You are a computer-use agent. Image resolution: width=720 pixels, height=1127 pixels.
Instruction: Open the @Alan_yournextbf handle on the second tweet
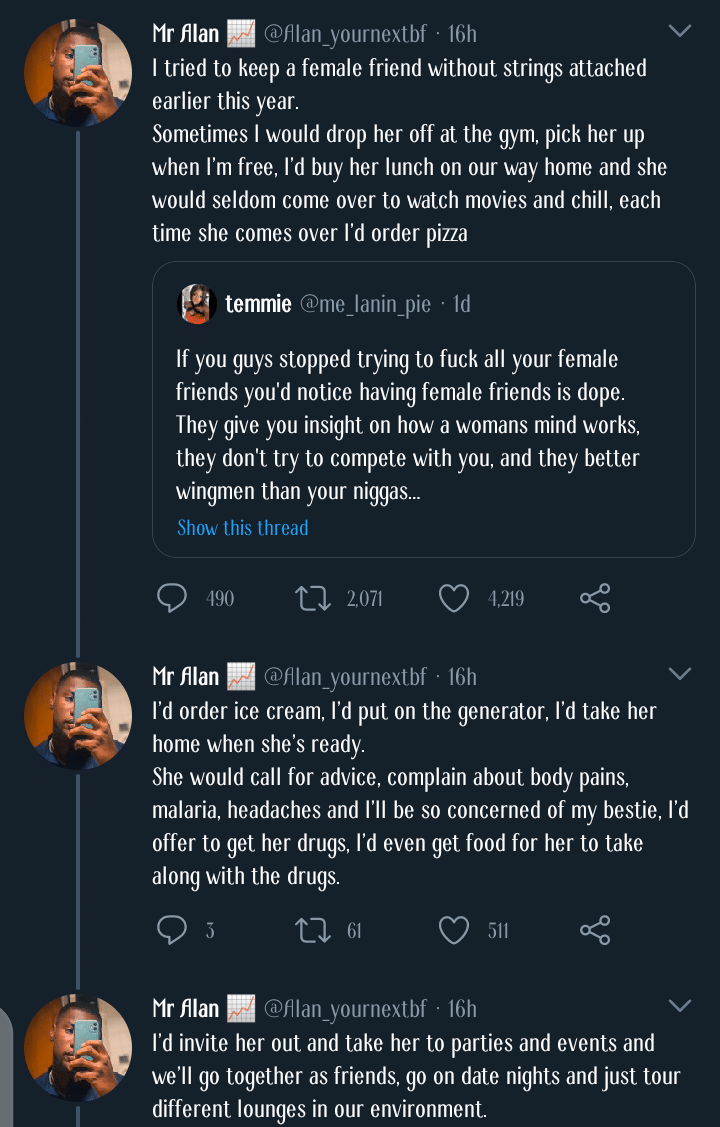tap(345, 677)
